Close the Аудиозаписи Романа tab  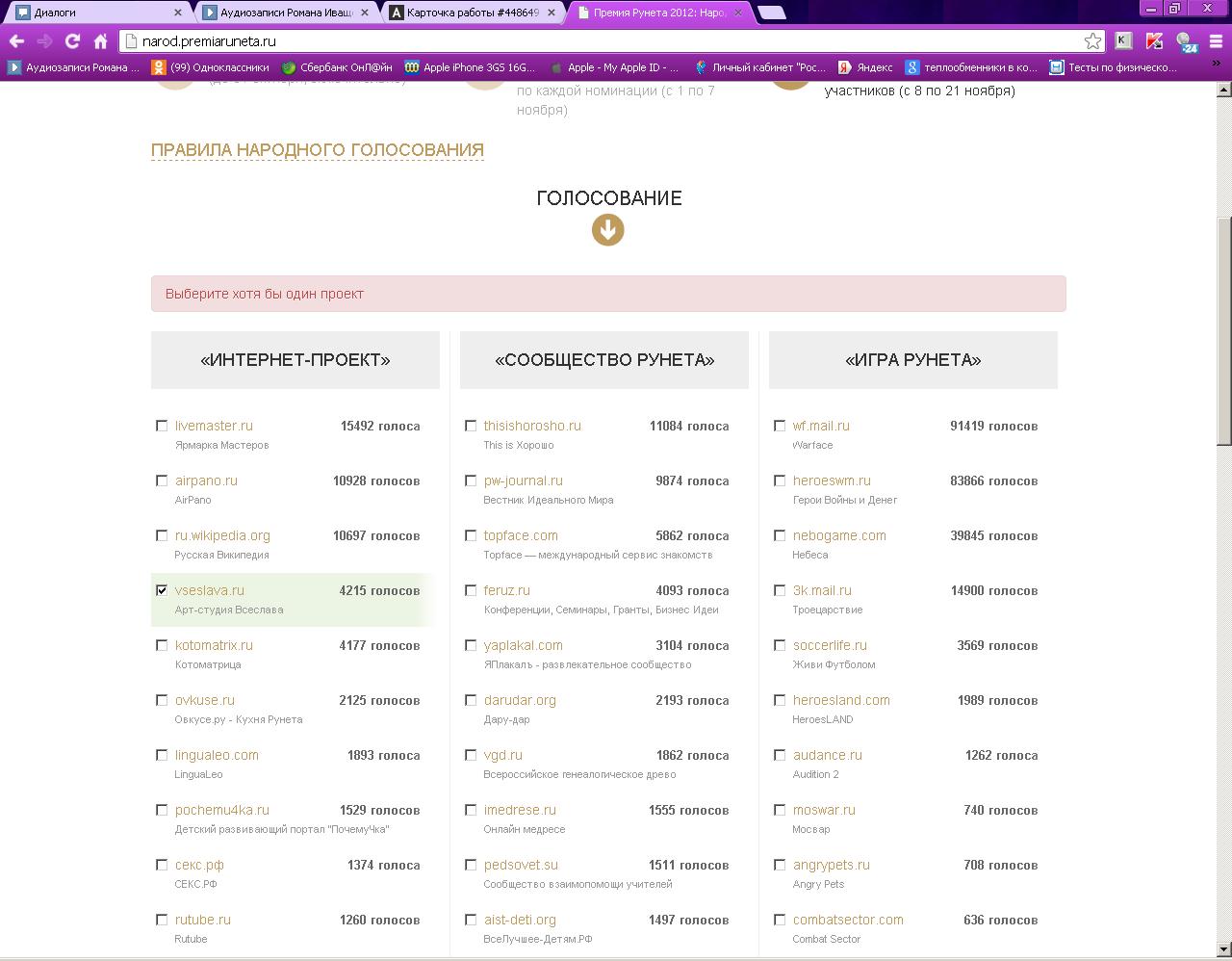(365, 13)
